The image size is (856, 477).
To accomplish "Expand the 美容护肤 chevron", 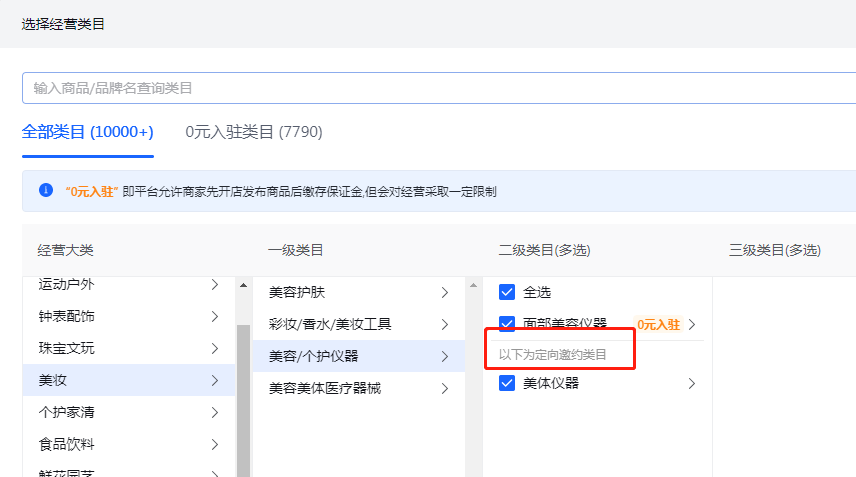I will (x=444, y=293).
